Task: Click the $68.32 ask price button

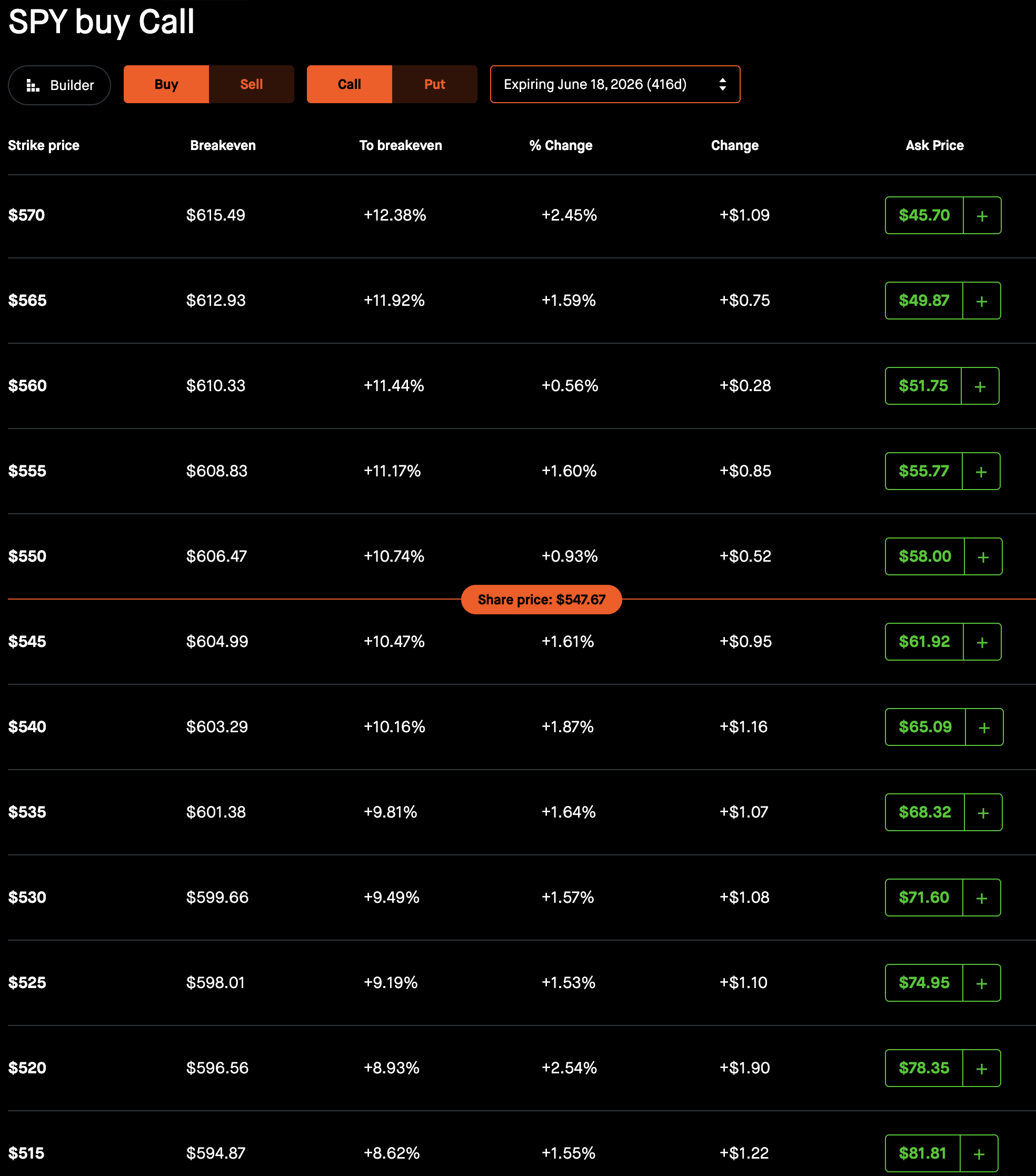Action: point(924,812)
